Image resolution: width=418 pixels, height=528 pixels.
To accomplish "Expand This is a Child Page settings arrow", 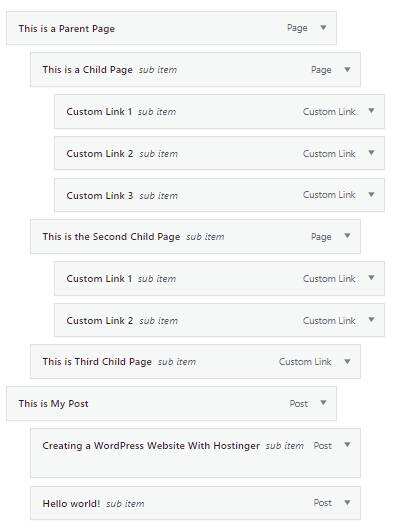I will [347, 69].
